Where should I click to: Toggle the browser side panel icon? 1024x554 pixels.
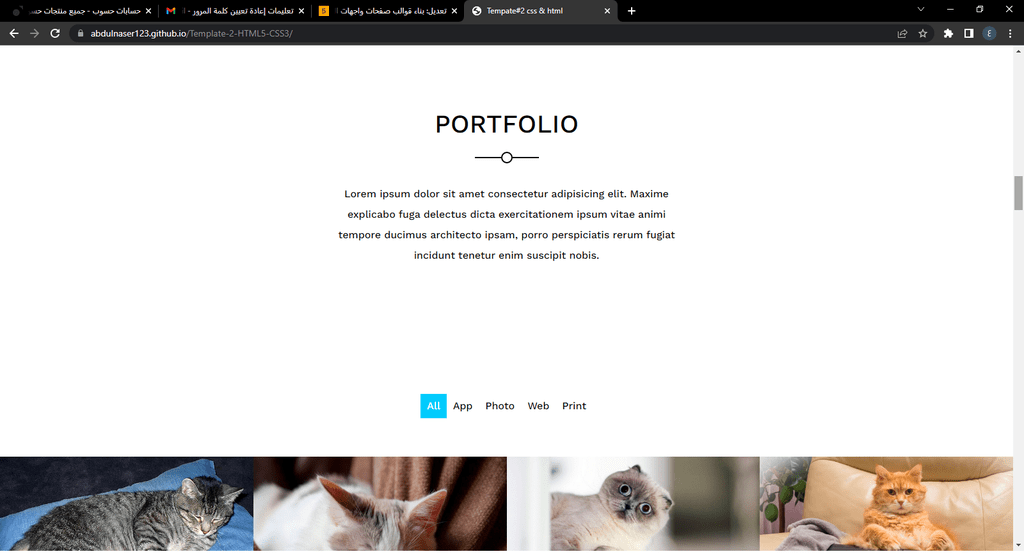tap(968, 33)
